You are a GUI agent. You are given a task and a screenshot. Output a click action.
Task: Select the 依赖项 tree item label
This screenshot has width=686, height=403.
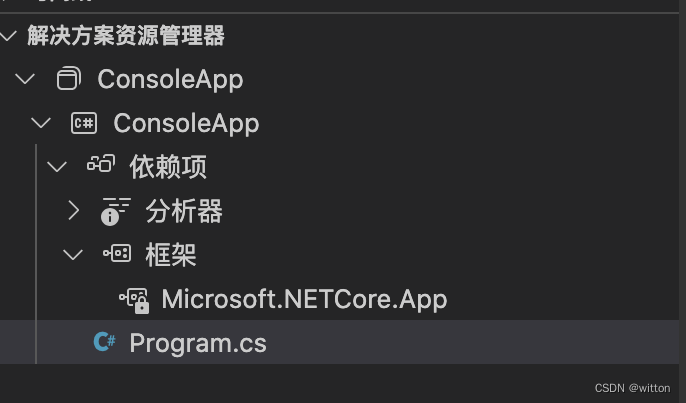168,167
